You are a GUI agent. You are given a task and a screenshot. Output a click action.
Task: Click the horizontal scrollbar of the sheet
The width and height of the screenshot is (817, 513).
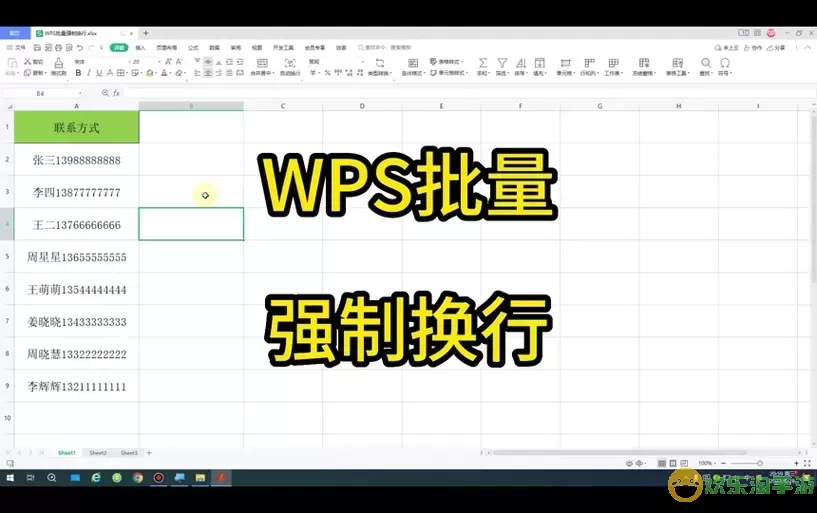[x=620, y=453]
